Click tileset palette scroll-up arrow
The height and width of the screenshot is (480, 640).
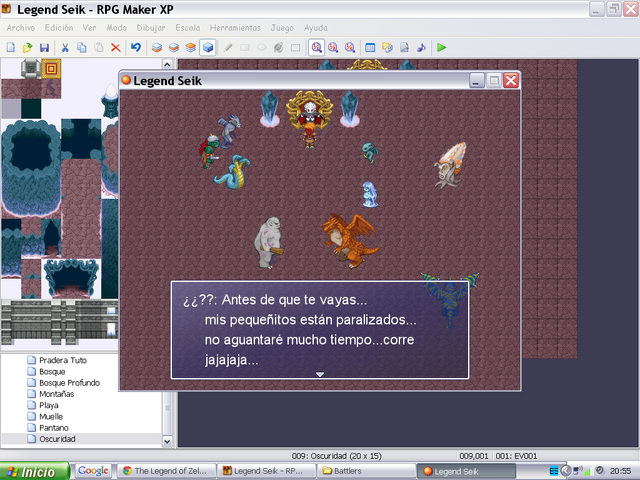coord(167,64)
